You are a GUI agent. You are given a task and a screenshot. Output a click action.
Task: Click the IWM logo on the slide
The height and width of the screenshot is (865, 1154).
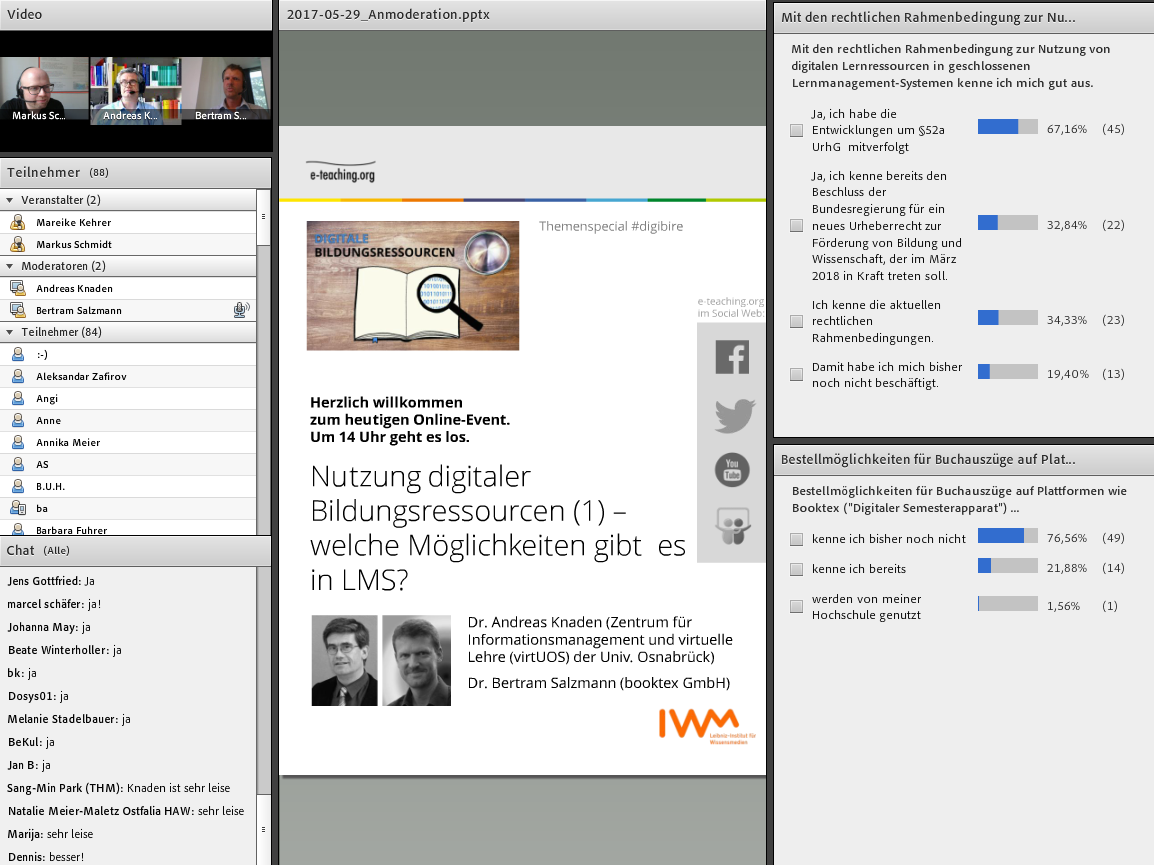coord(707,727)
